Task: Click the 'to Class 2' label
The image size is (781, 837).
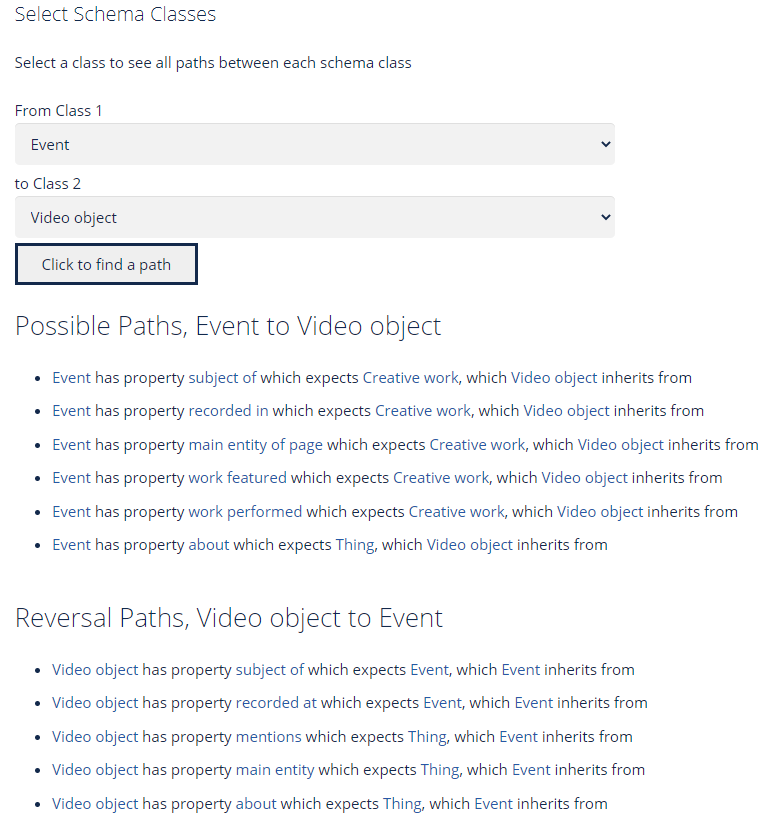Action: click(x=48, y=184)
